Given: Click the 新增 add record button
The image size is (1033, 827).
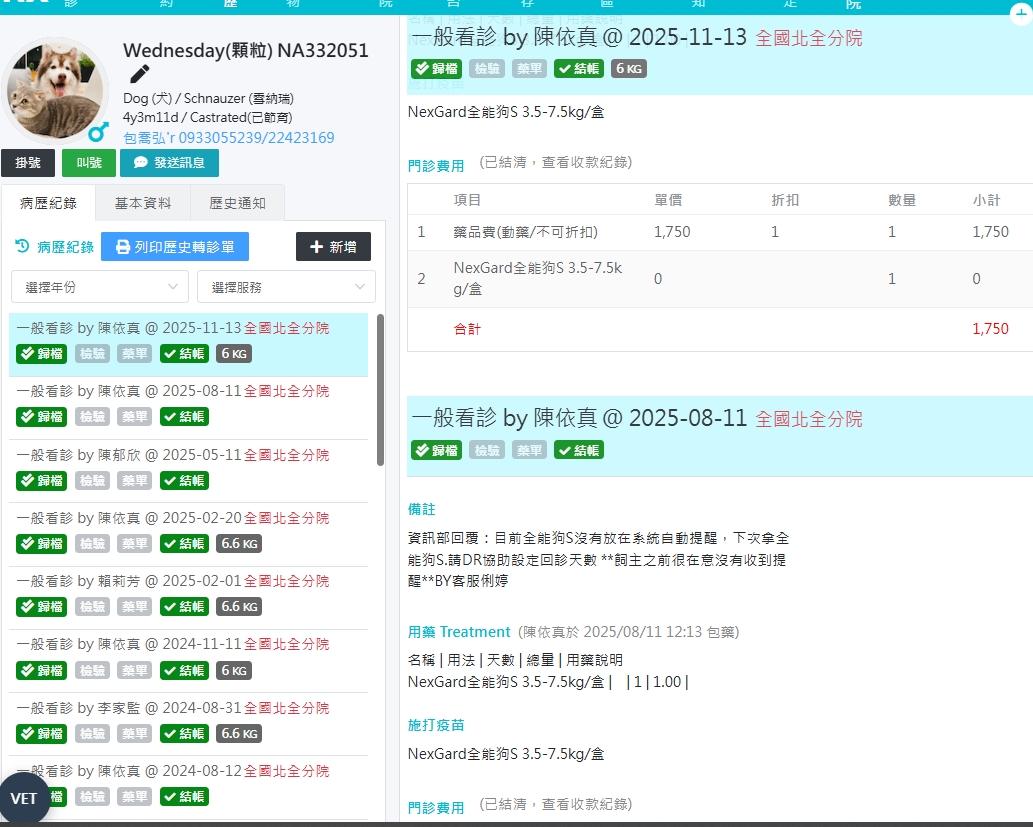Looking at the screenshot, I should pos(333,247).
